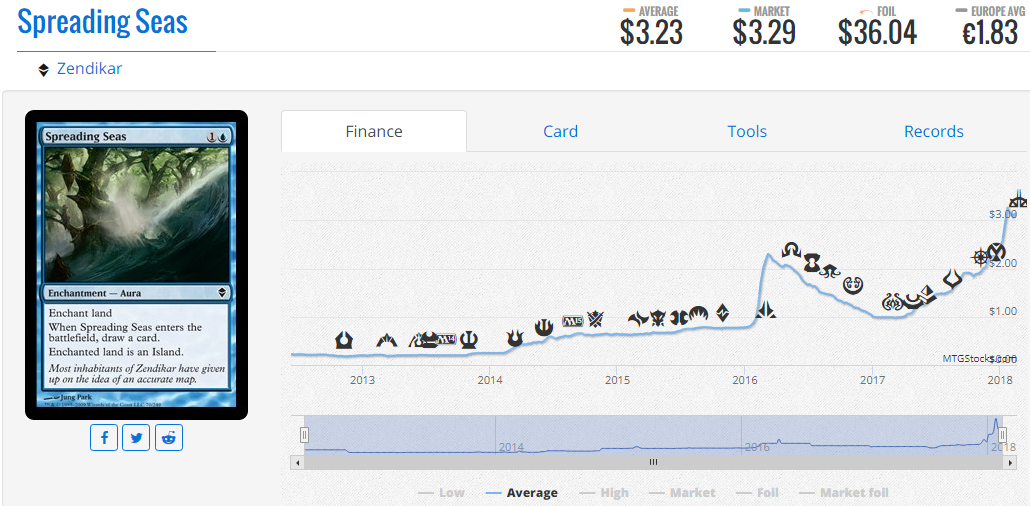This screenshot has width=1030, height=506.
Task: Click the Kaladesh set symbol on chart
Action: [x=853, y=285]
